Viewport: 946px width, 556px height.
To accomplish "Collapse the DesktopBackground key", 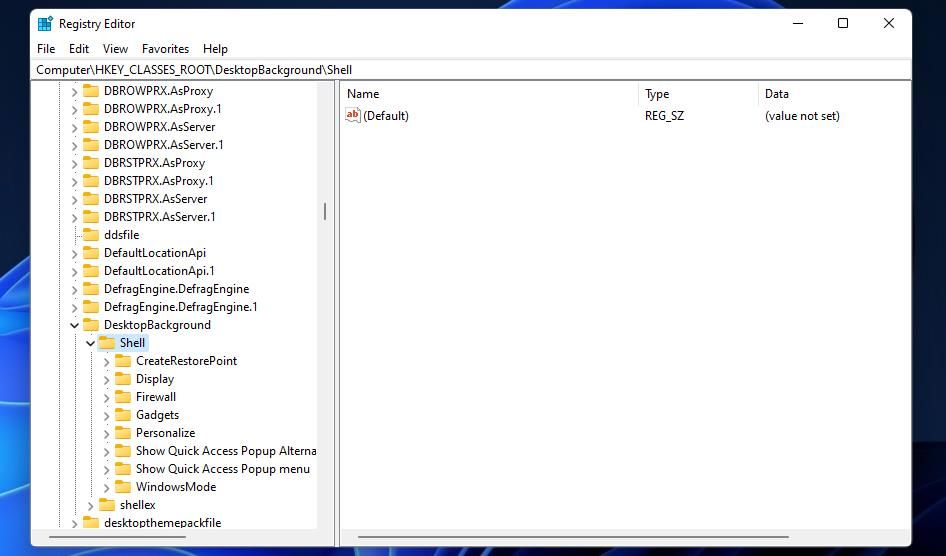I will pyautogui.click(x=74, y=325).
